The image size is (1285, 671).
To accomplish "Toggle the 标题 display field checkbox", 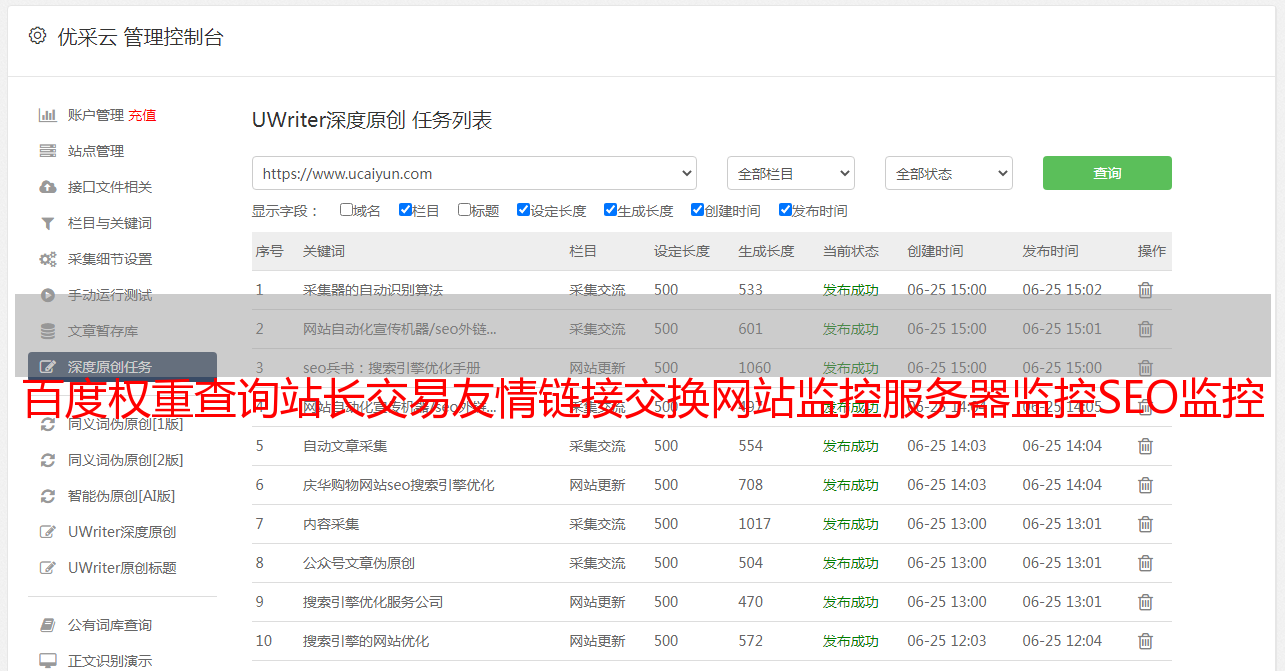I will [x=464, y=210].
